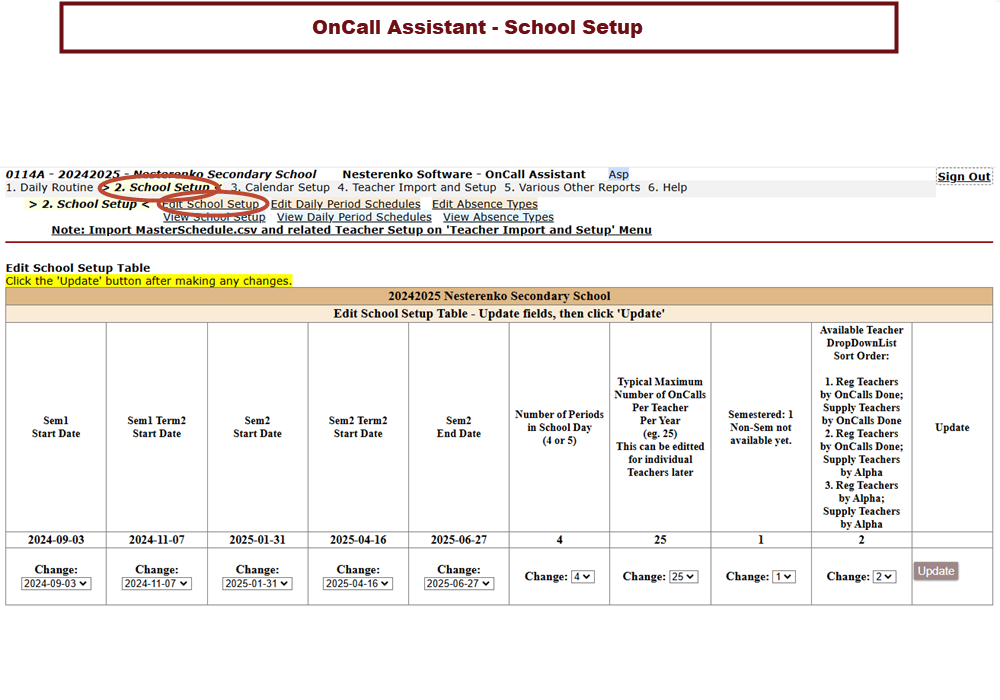Open the Edit Absence Types link

[x=484, y=204]
